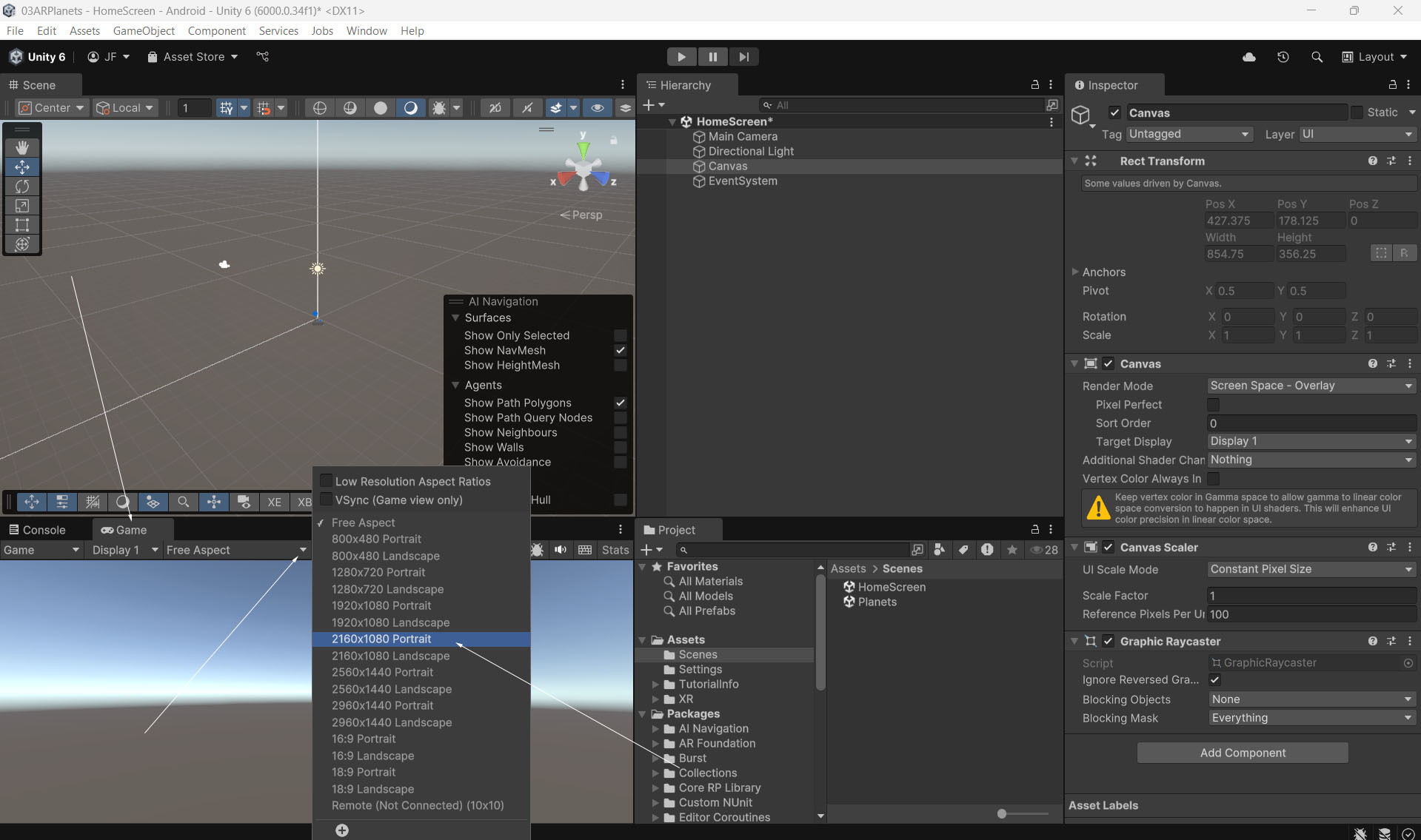1421x840 pixels.
Task: Open the Unity cloud services icon
Action: coord(1248,57)
